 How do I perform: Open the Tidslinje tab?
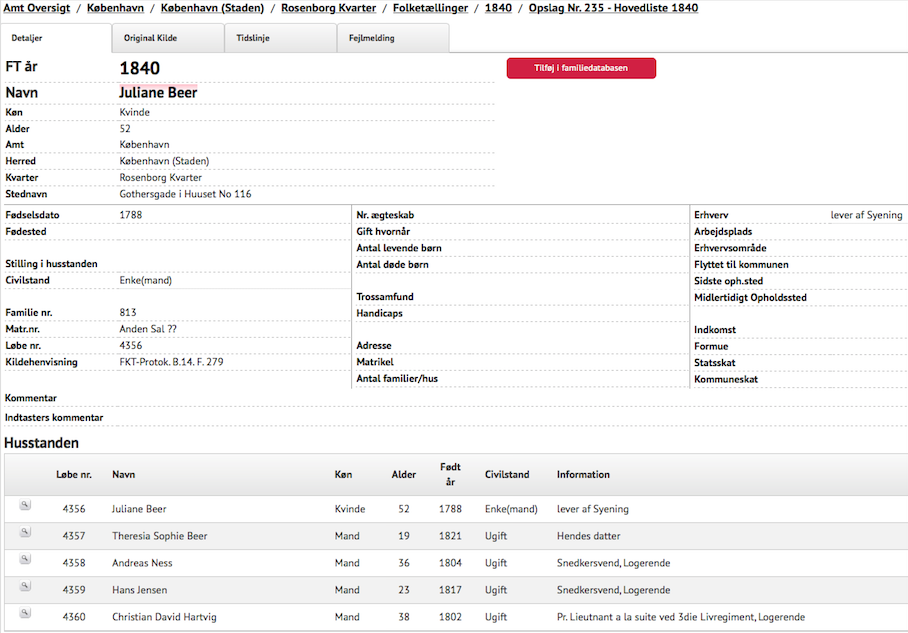point(253,38)
